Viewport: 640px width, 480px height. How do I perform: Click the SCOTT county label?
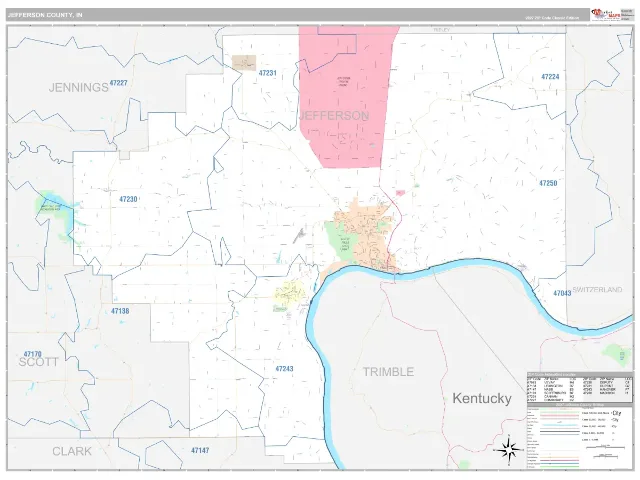tap(39, 362)
